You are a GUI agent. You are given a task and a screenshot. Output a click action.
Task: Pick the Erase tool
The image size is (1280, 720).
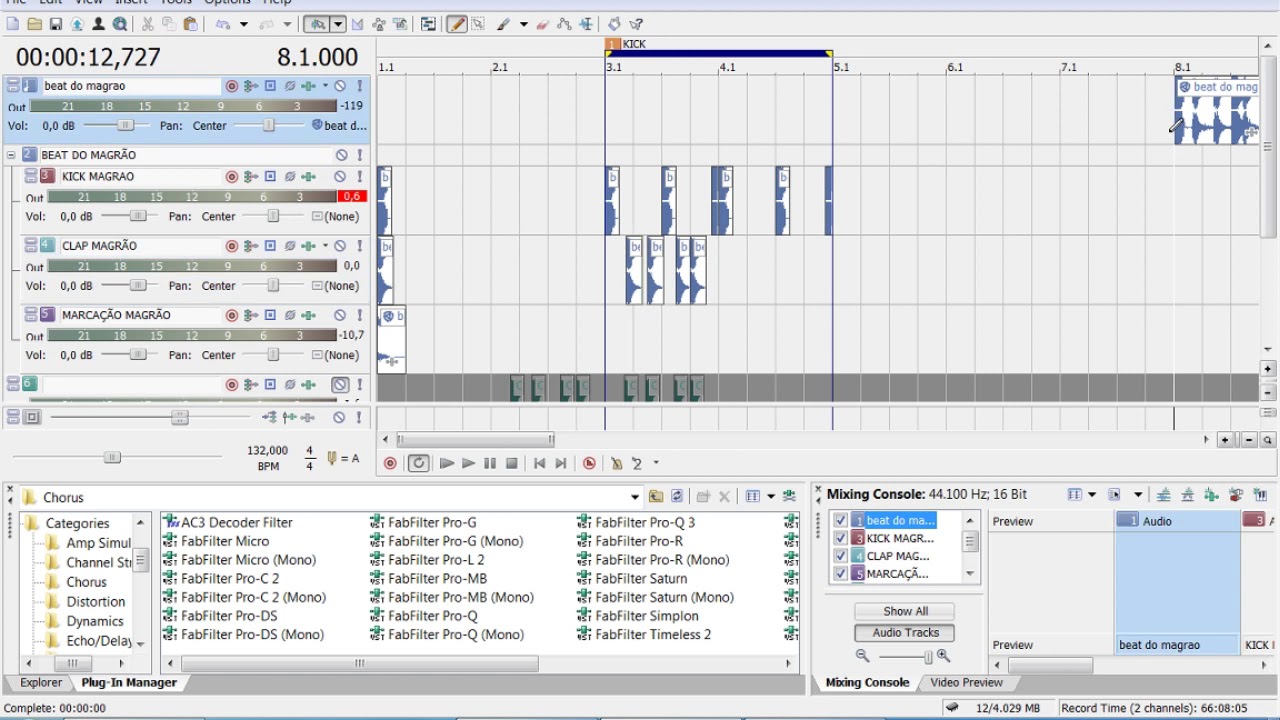(x=543, y=24)
